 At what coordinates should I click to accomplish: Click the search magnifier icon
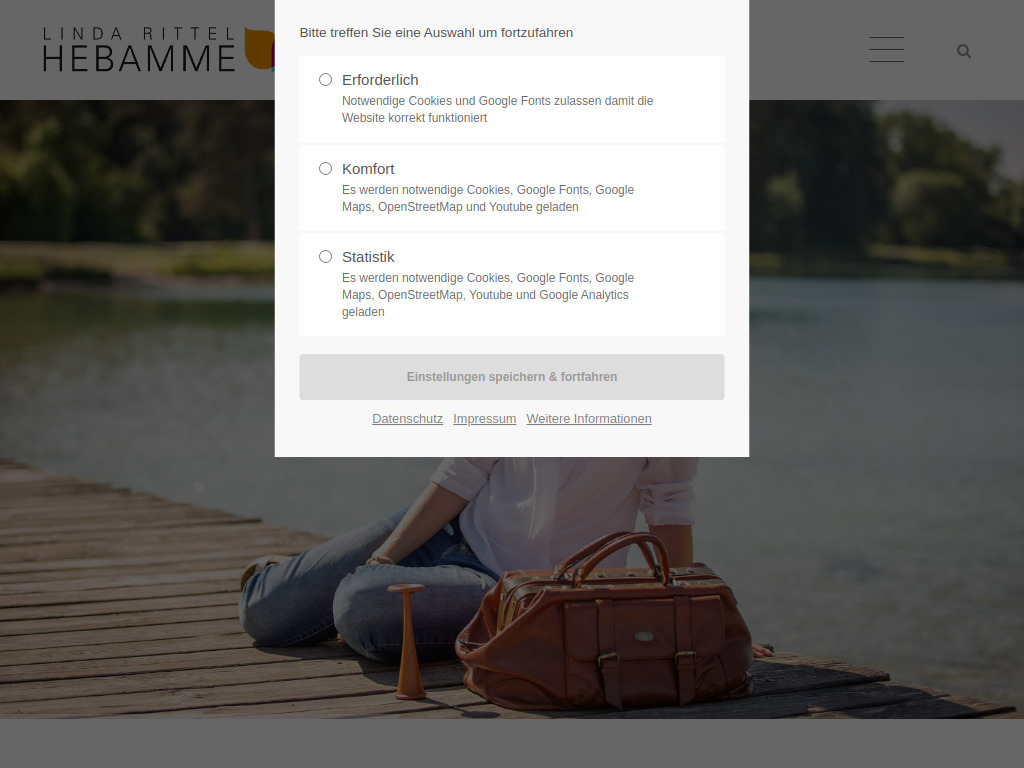pos(963,50)
